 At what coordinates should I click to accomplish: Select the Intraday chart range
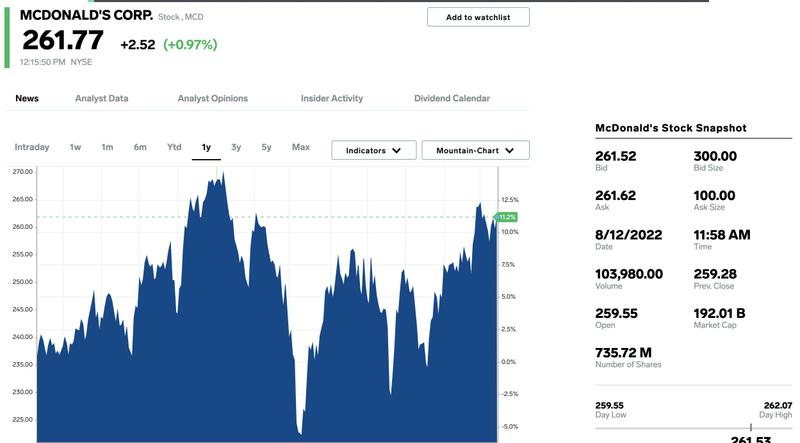click(32, 147)
